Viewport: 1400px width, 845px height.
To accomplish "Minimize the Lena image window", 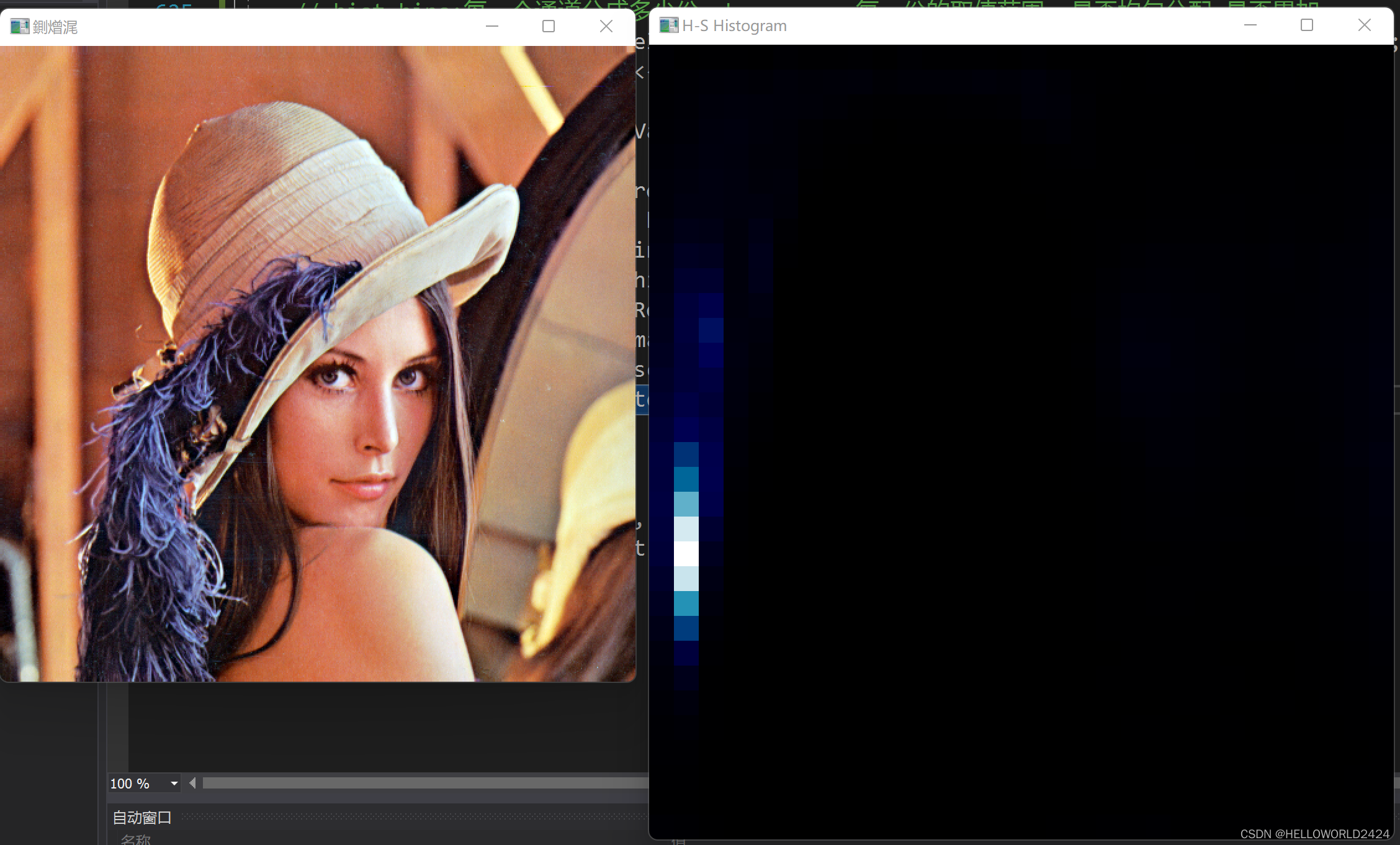I will (492, 27).
